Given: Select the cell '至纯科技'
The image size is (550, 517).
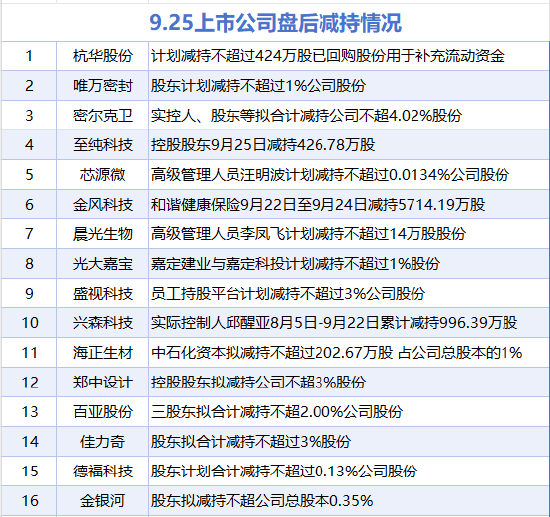Looking at the screenshot, I should click(102, 145).
